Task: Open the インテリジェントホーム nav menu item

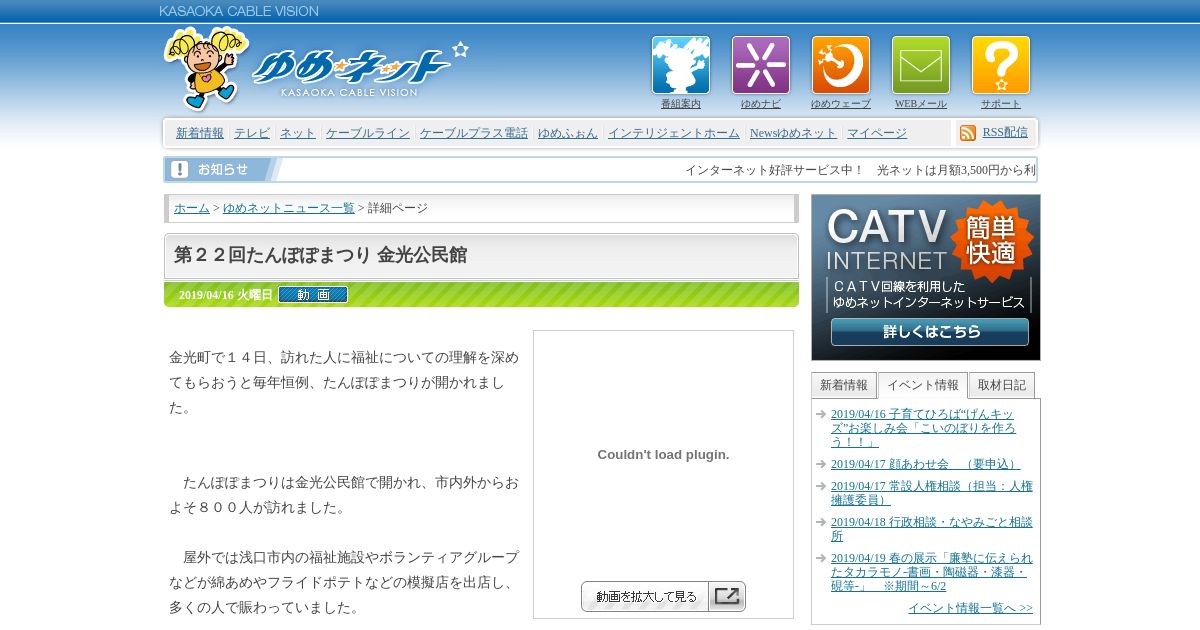Action: click(x=674, y=133)
